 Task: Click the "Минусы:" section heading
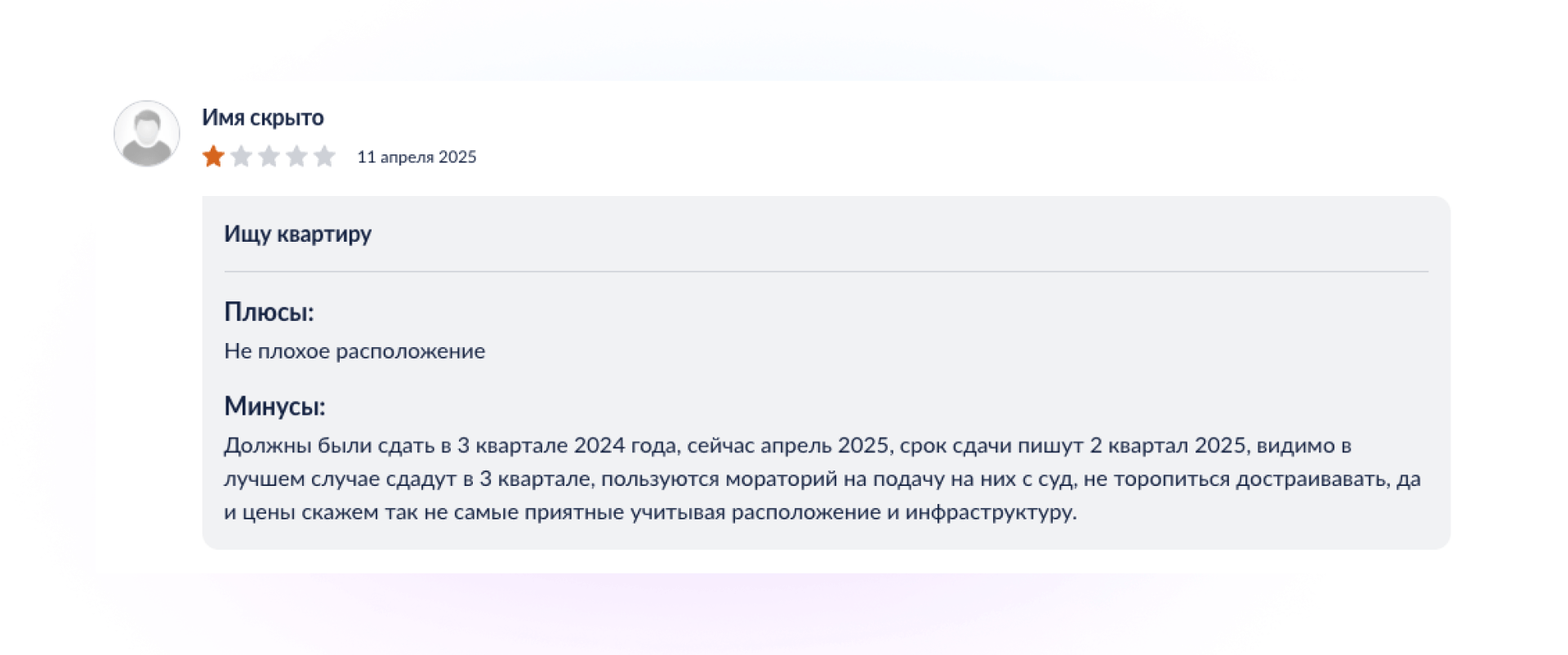(x=274, y=406)
